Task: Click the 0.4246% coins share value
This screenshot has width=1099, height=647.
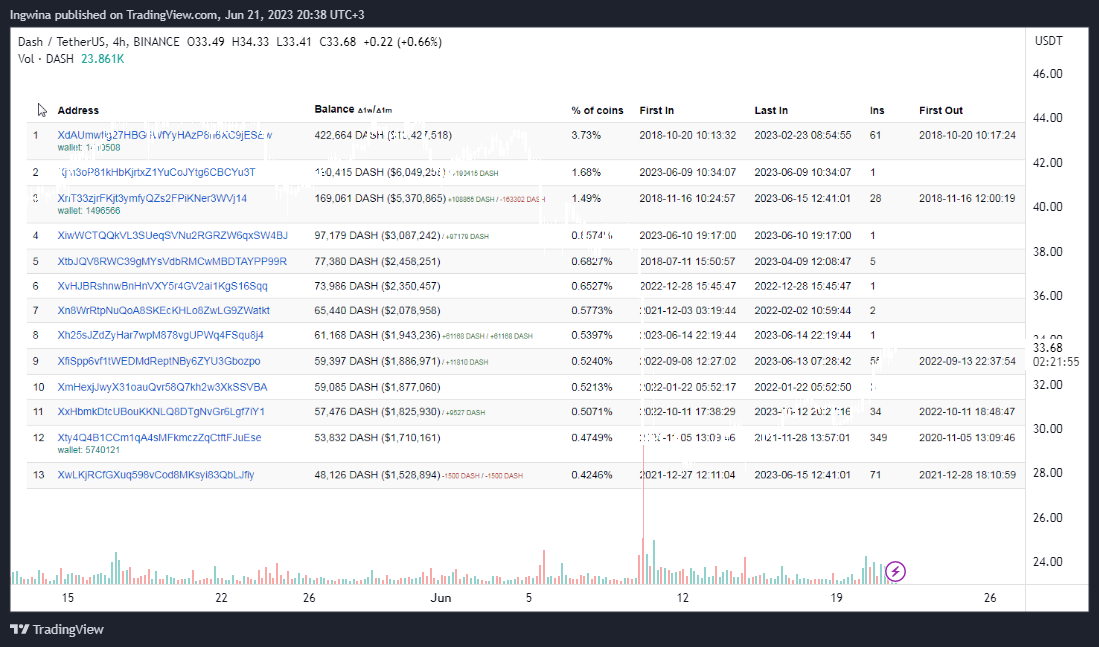Action: [x=592, y=475]
